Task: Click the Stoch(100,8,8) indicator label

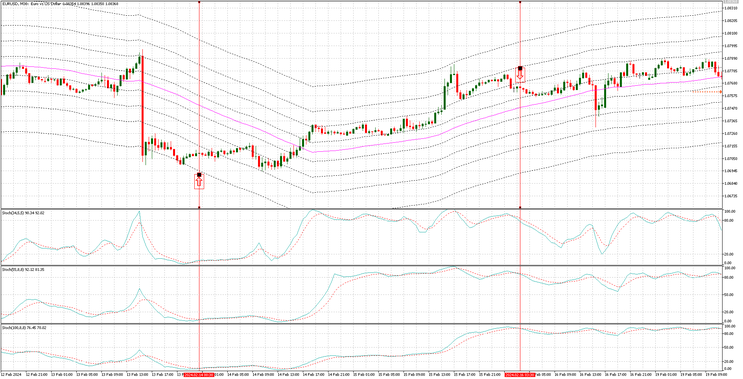Action: [24, 327]
